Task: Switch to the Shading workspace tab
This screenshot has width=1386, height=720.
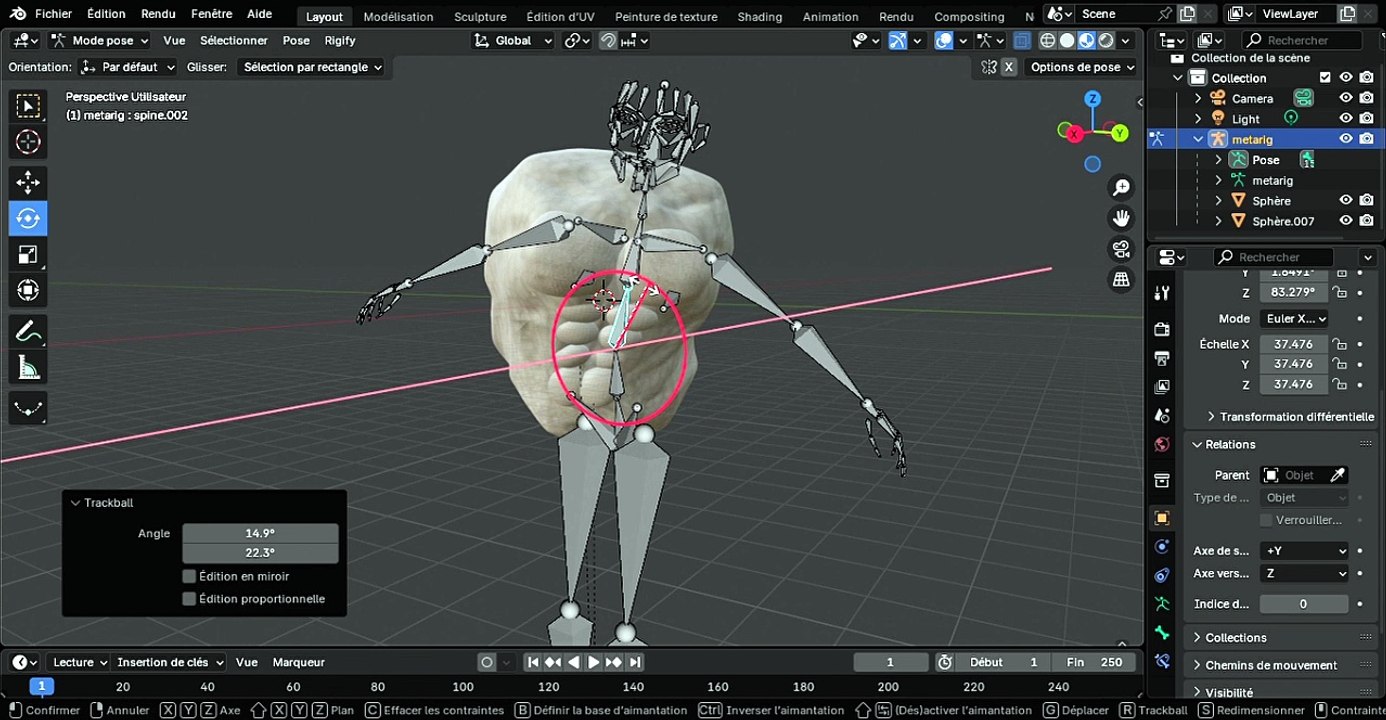Action: 759,16
